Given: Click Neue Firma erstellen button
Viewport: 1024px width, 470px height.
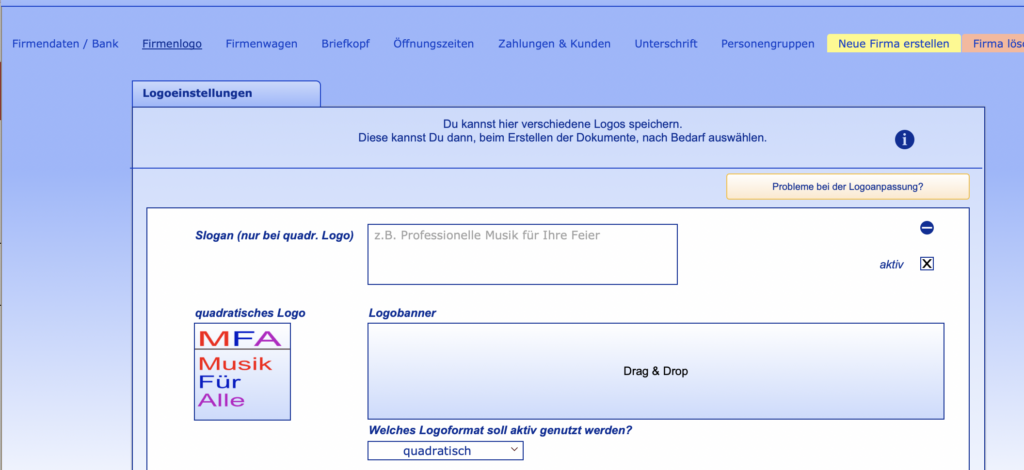Looking at the screenshot, I should [894, 44].
